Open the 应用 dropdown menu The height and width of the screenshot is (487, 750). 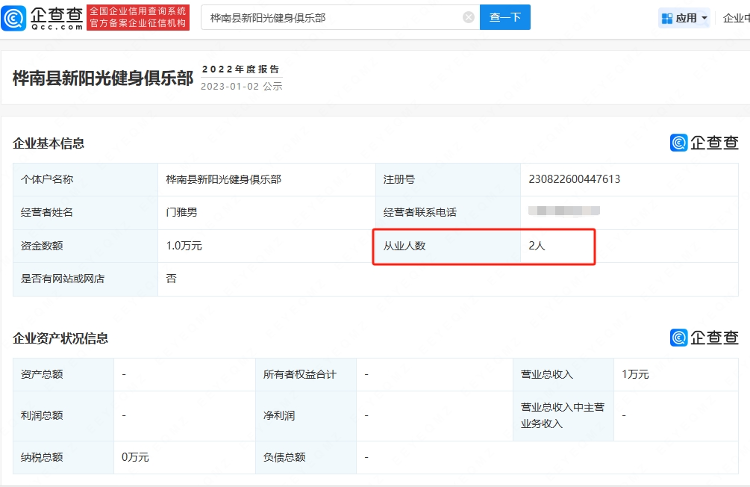coord(685,18)
